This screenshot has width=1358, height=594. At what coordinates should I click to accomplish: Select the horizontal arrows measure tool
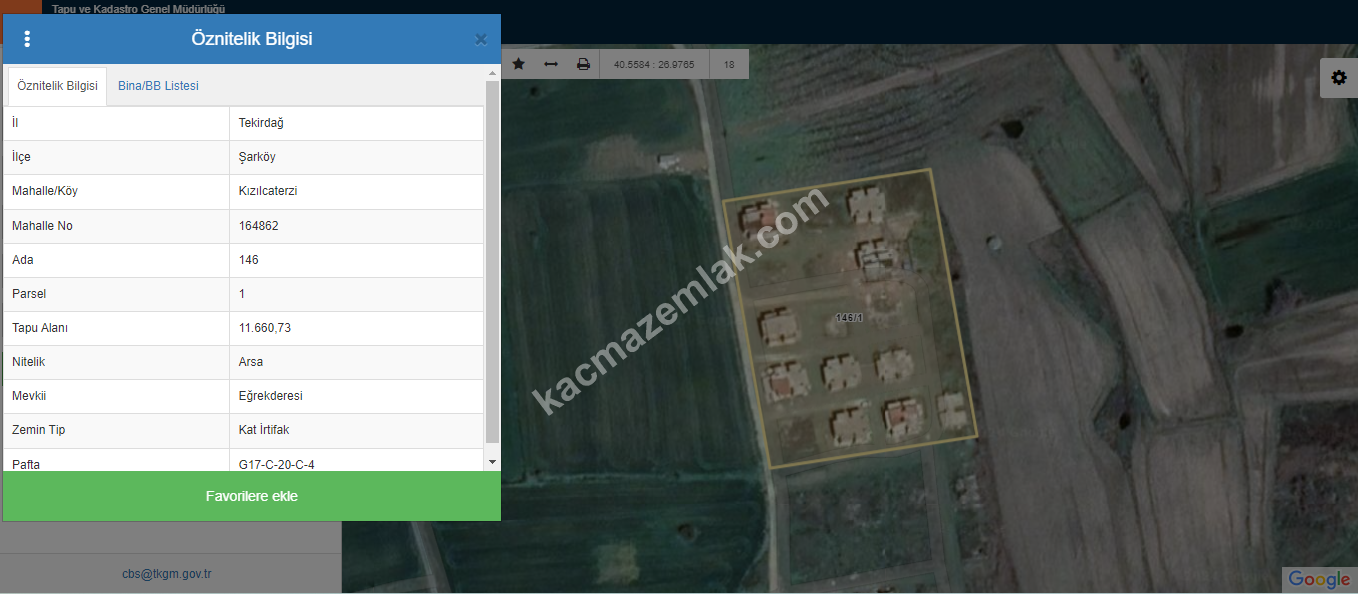[x=551, y=64]
